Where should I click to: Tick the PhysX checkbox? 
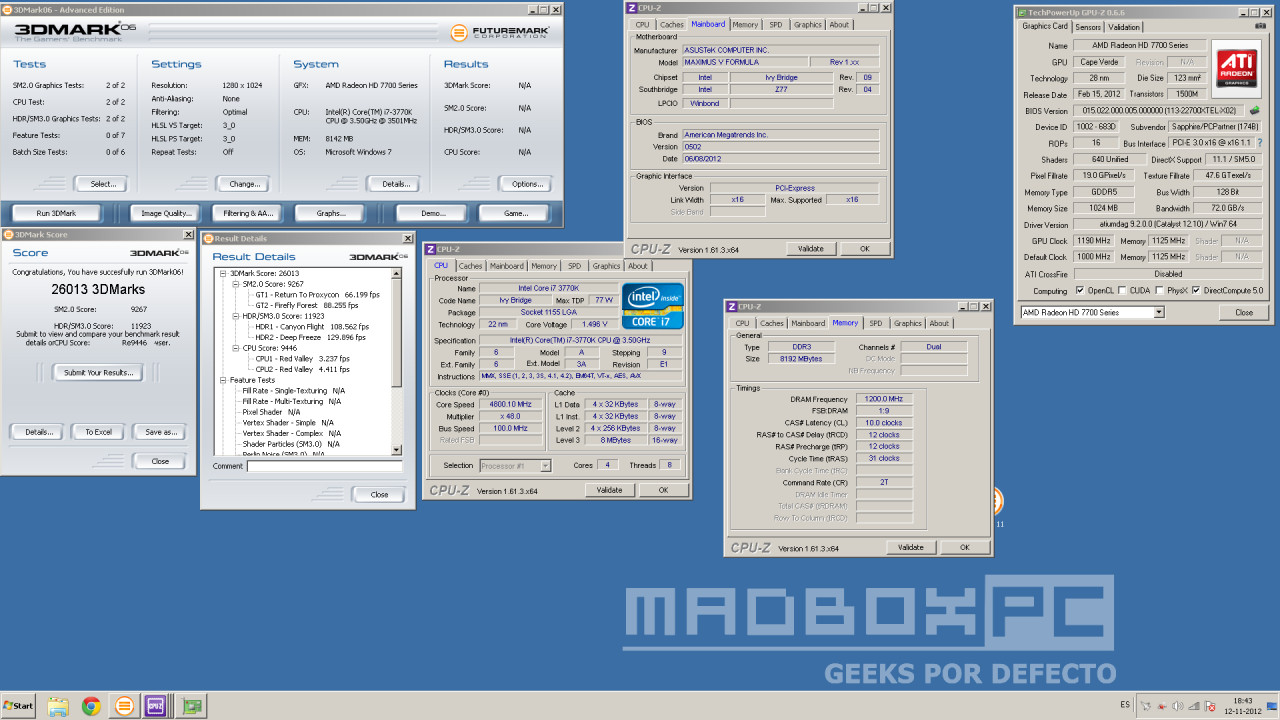coord(1159,291)
